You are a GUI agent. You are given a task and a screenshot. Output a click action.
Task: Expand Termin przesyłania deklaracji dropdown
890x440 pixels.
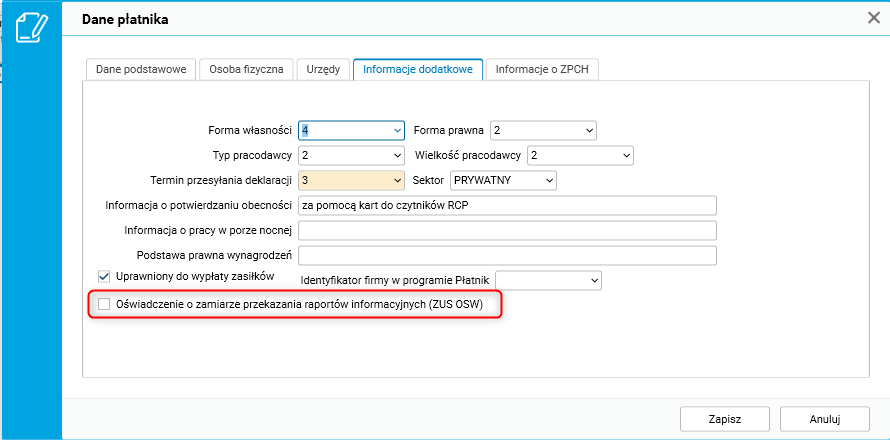351,180
